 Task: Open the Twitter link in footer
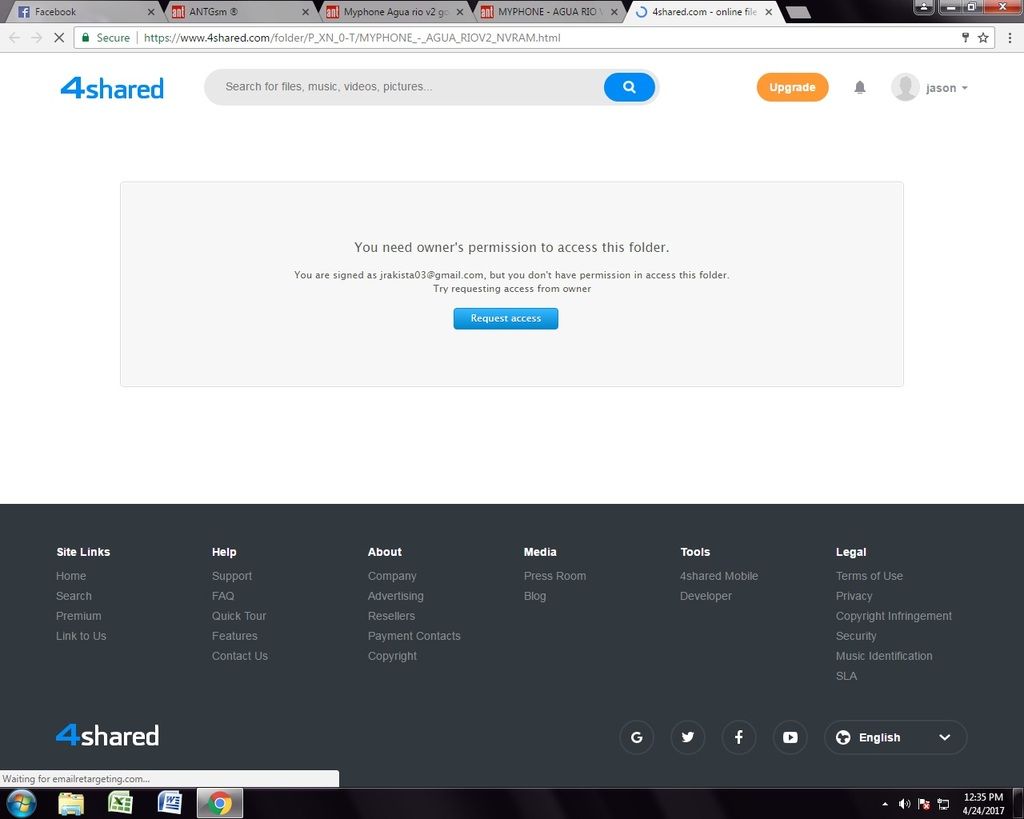pos(688,738)
